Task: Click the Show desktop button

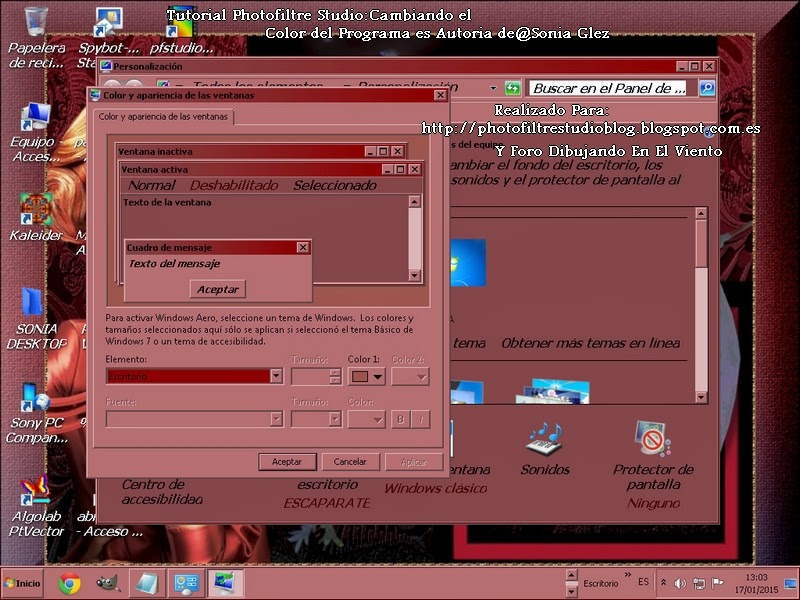Action: (791, 583)
